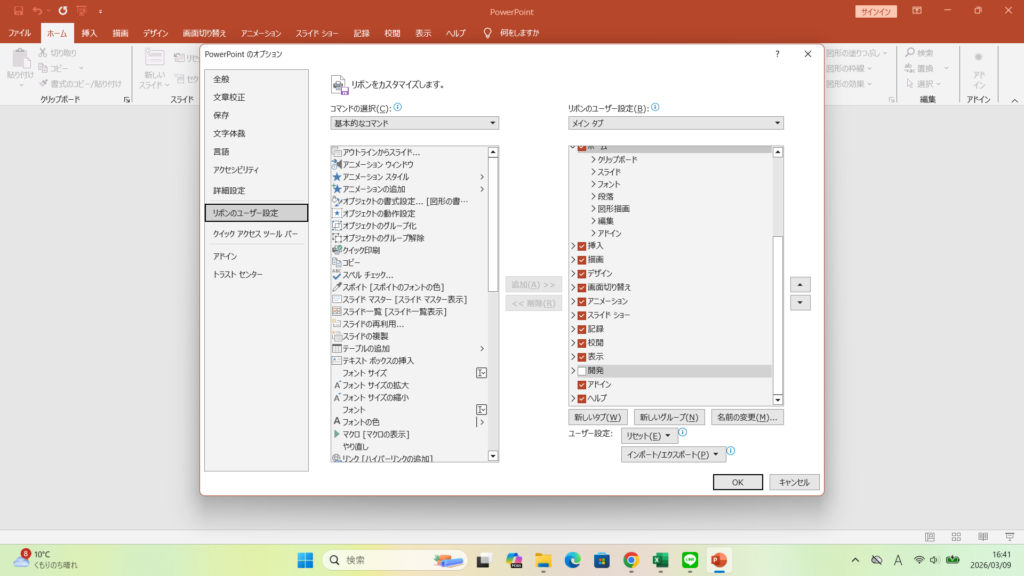Expand the Insert (挿入) tab tree node

pyautogui.click(x=573, y=245)
